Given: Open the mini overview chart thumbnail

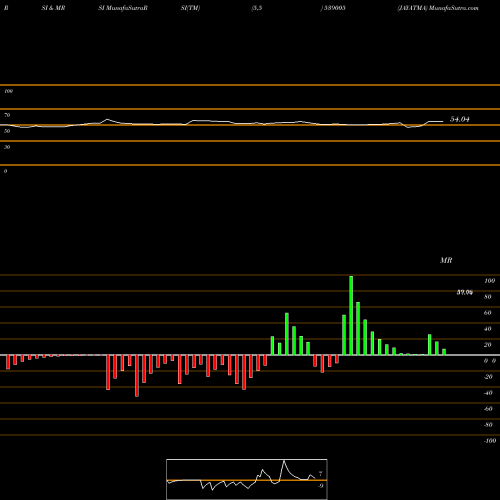Looking at the screenshot, I should click(247, 479).
